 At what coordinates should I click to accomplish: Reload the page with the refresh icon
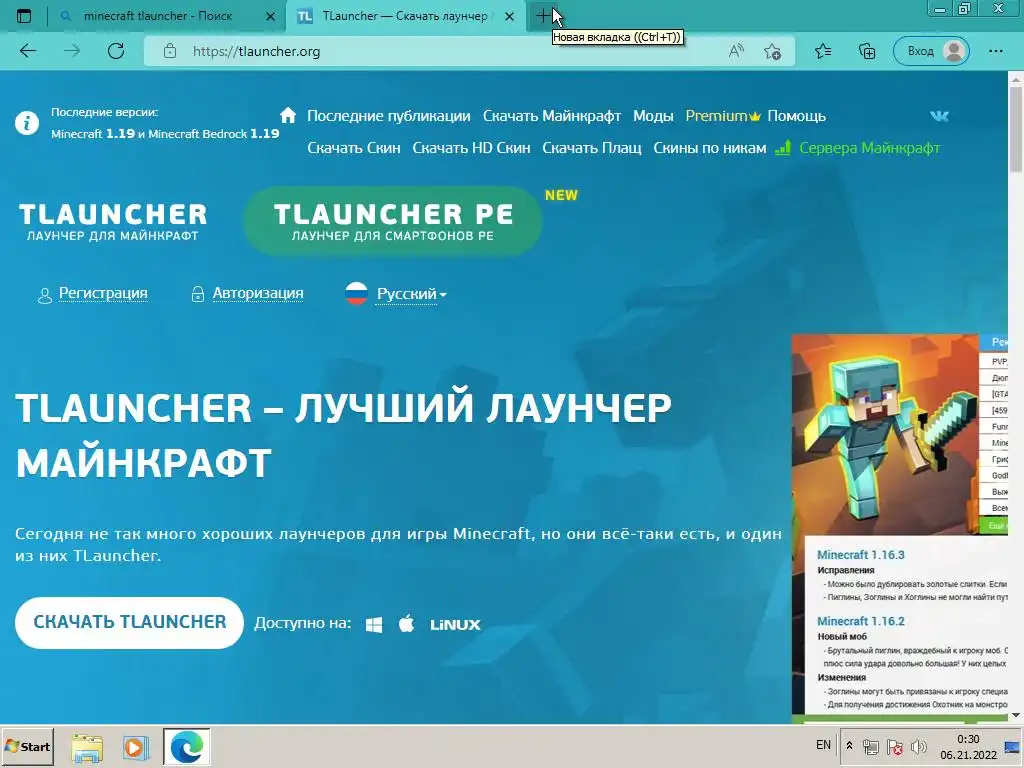pos(116,51)
